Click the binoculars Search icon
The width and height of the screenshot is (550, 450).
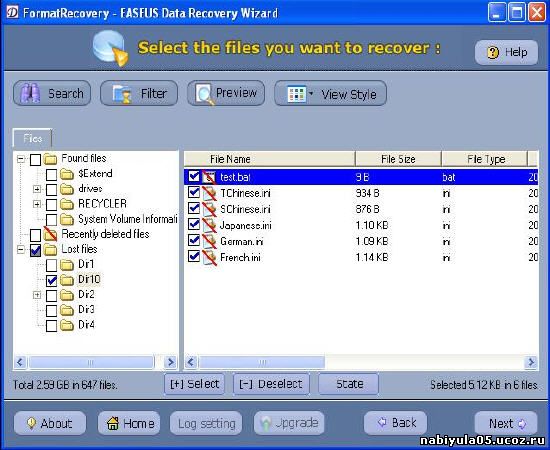point(30,93)
